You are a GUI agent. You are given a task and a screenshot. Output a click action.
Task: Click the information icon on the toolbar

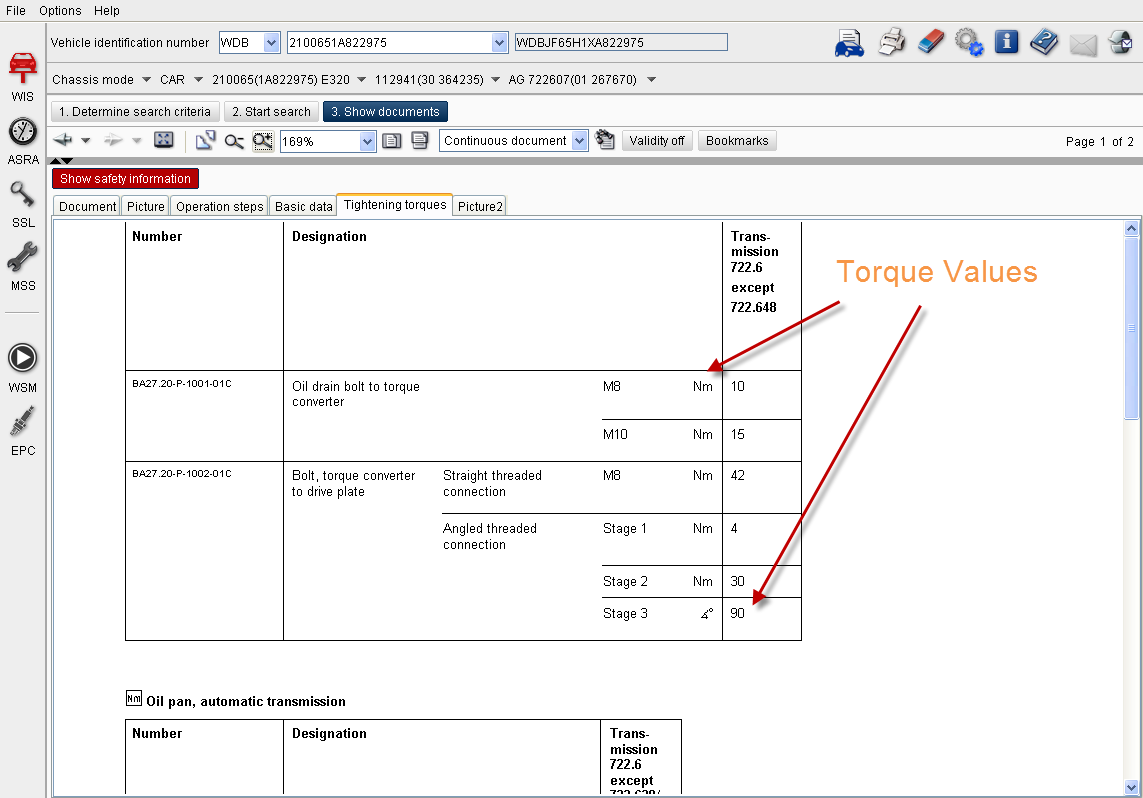coord(1006,42)
